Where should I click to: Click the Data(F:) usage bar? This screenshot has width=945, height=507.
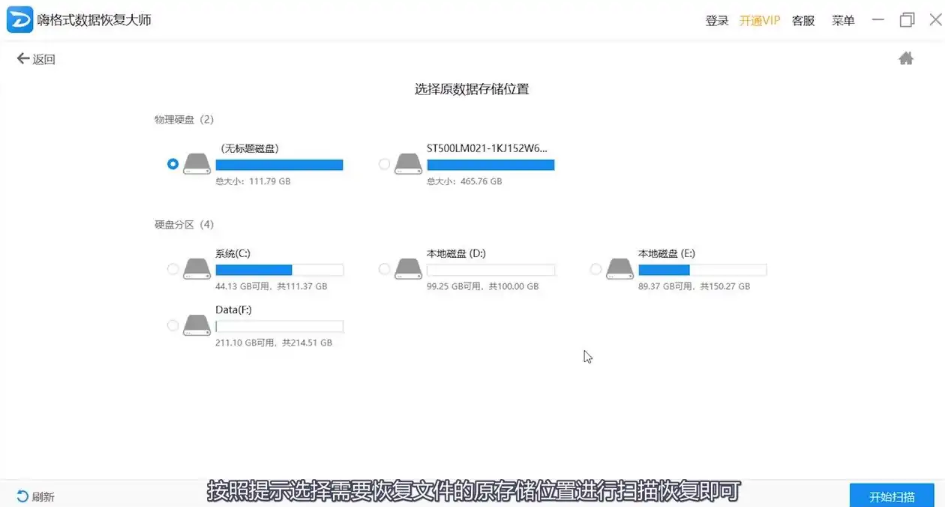[279, 326]
